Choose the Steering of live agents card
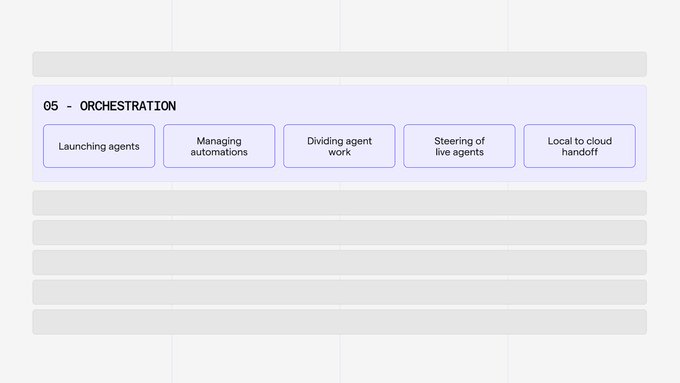The image size is (680, 383). [x=459, y=146]
